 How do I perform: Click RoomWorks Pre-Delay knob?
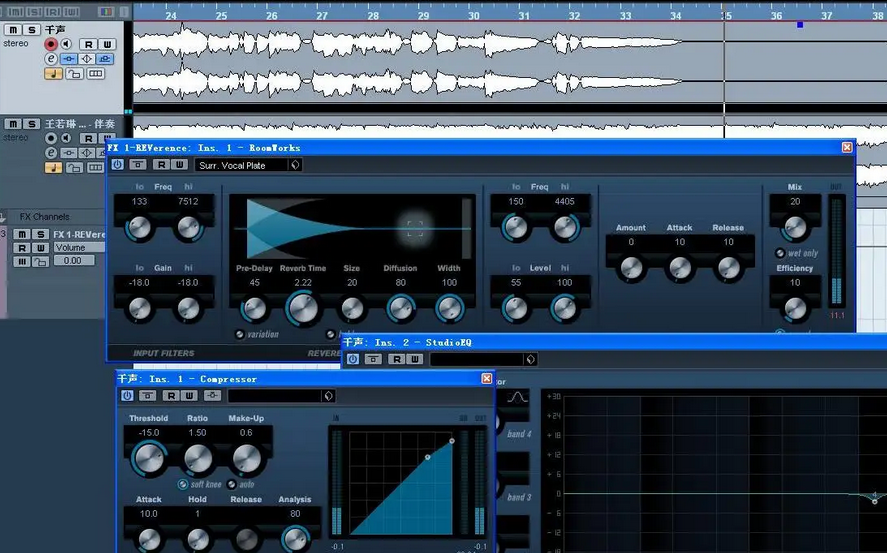[255, 309]
